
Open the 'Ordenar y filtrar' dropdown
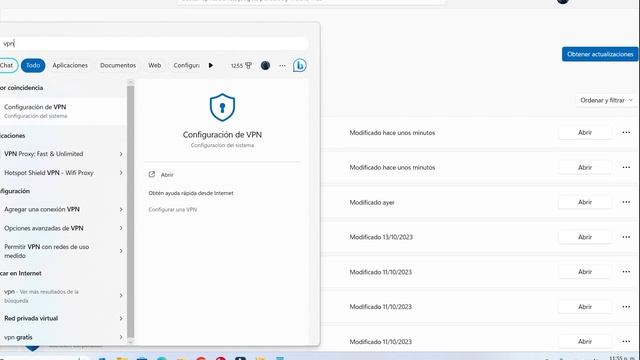point(607,100)
